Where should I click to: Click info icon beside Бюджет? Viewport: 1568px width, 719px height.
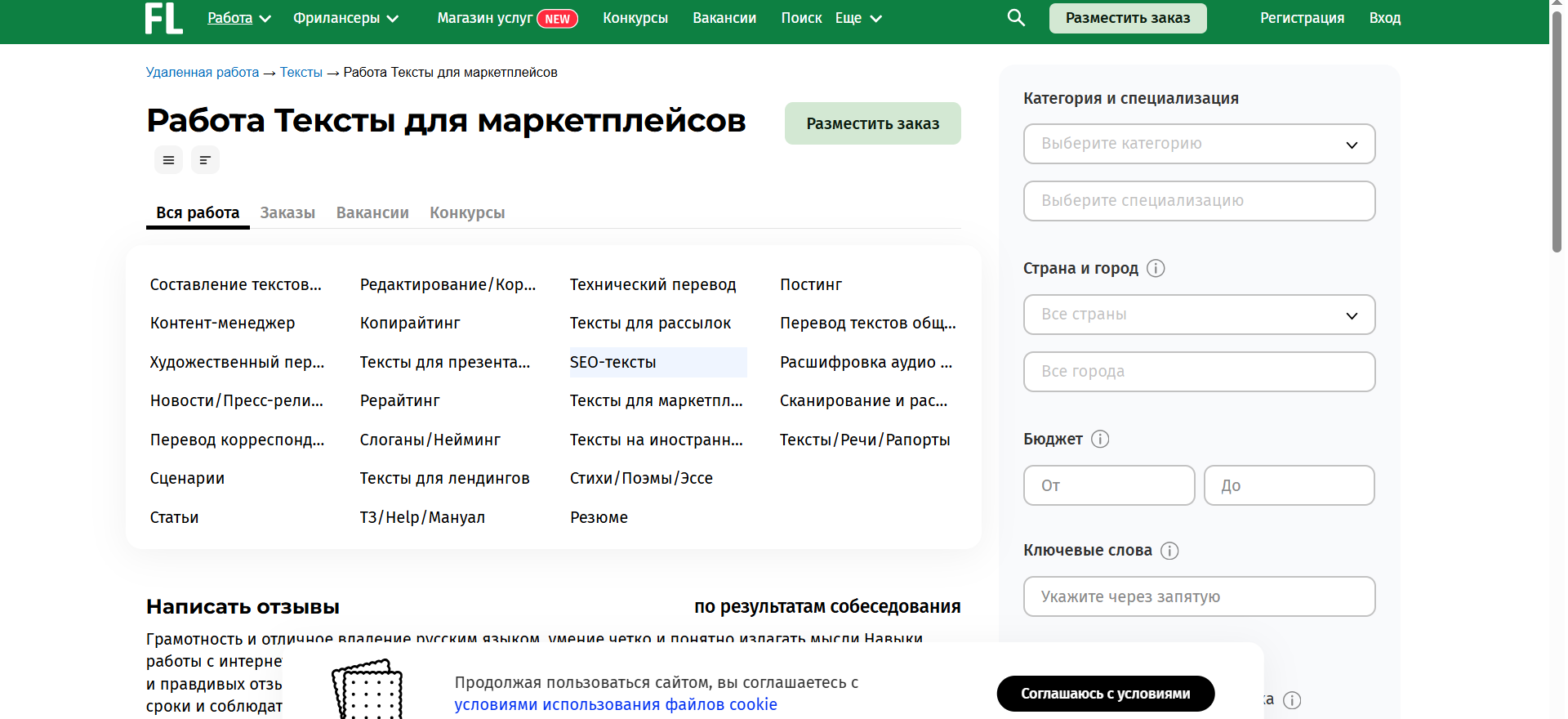coord(1100,439)
